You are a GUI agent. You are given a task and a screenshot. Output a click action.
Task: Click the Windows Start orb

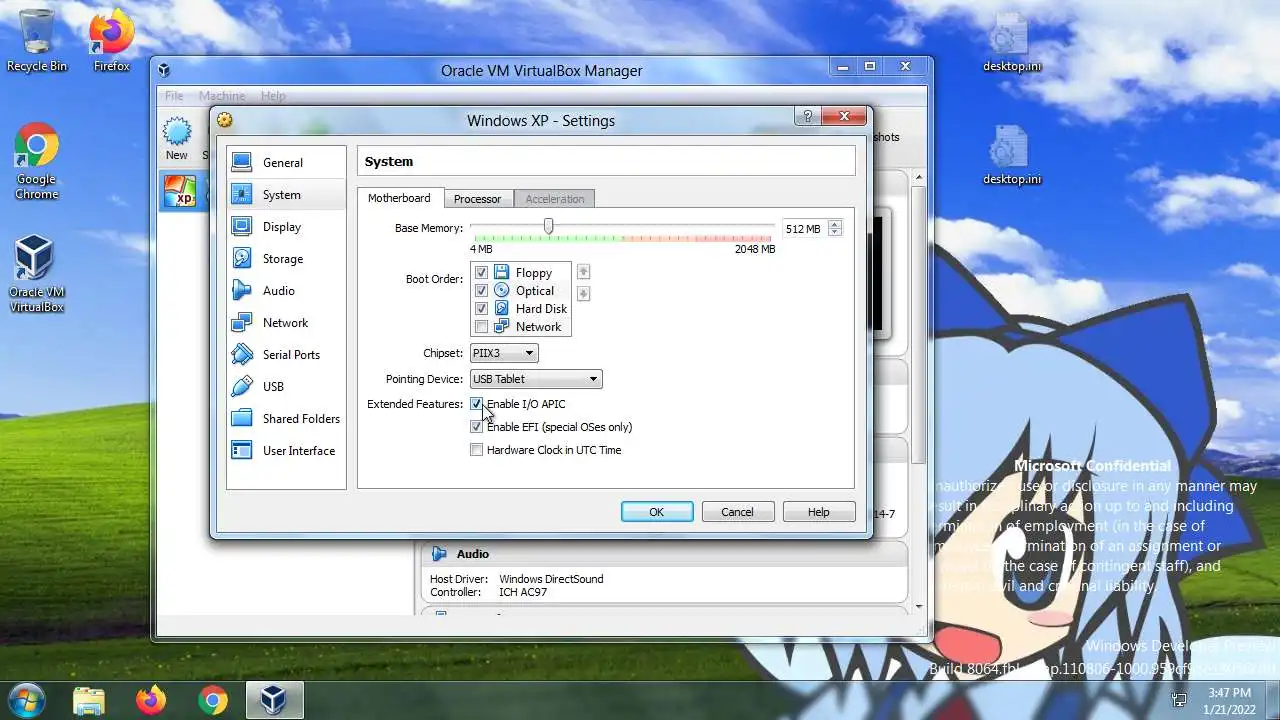click(26, 699)
